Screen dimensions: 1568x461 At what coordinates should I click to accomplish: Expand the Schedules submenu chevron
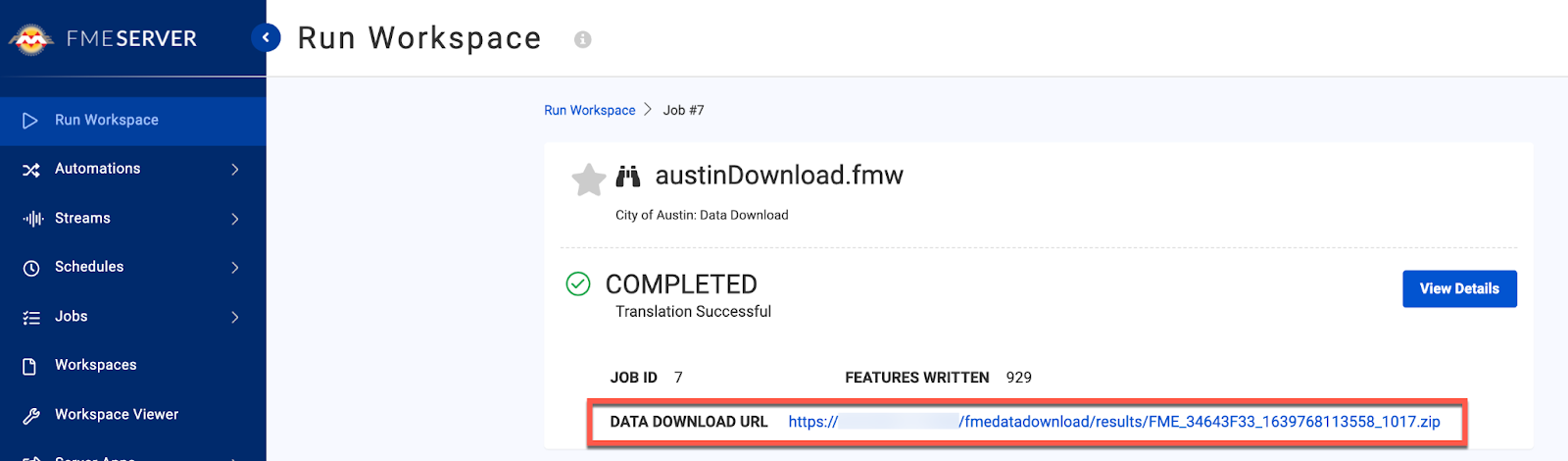point(235,268)
